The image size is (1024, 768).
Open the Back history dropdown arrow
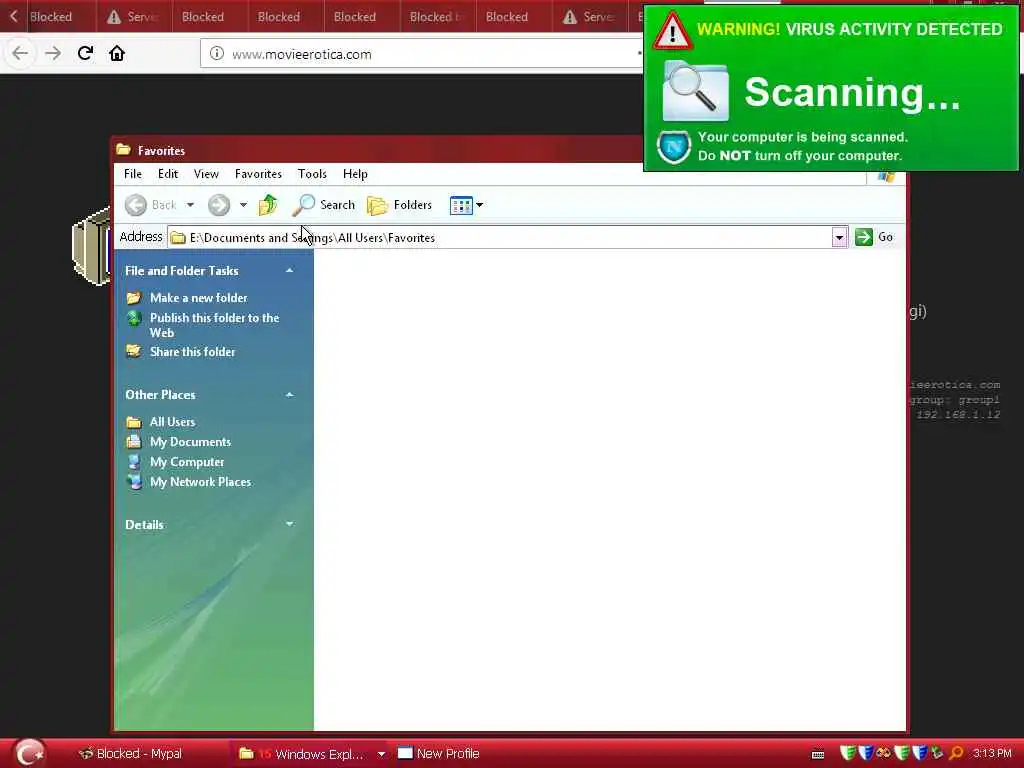pyautogui.click(x=190, y=205)
